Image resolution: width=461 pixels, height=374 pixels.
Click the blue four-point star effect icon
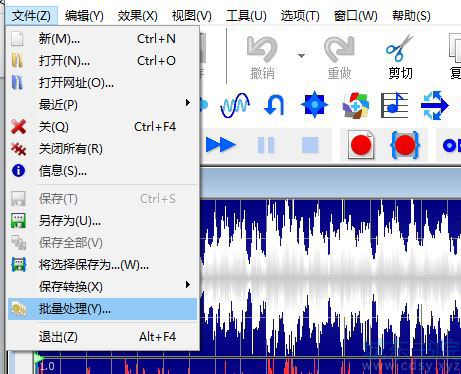(x=314, y=105)
